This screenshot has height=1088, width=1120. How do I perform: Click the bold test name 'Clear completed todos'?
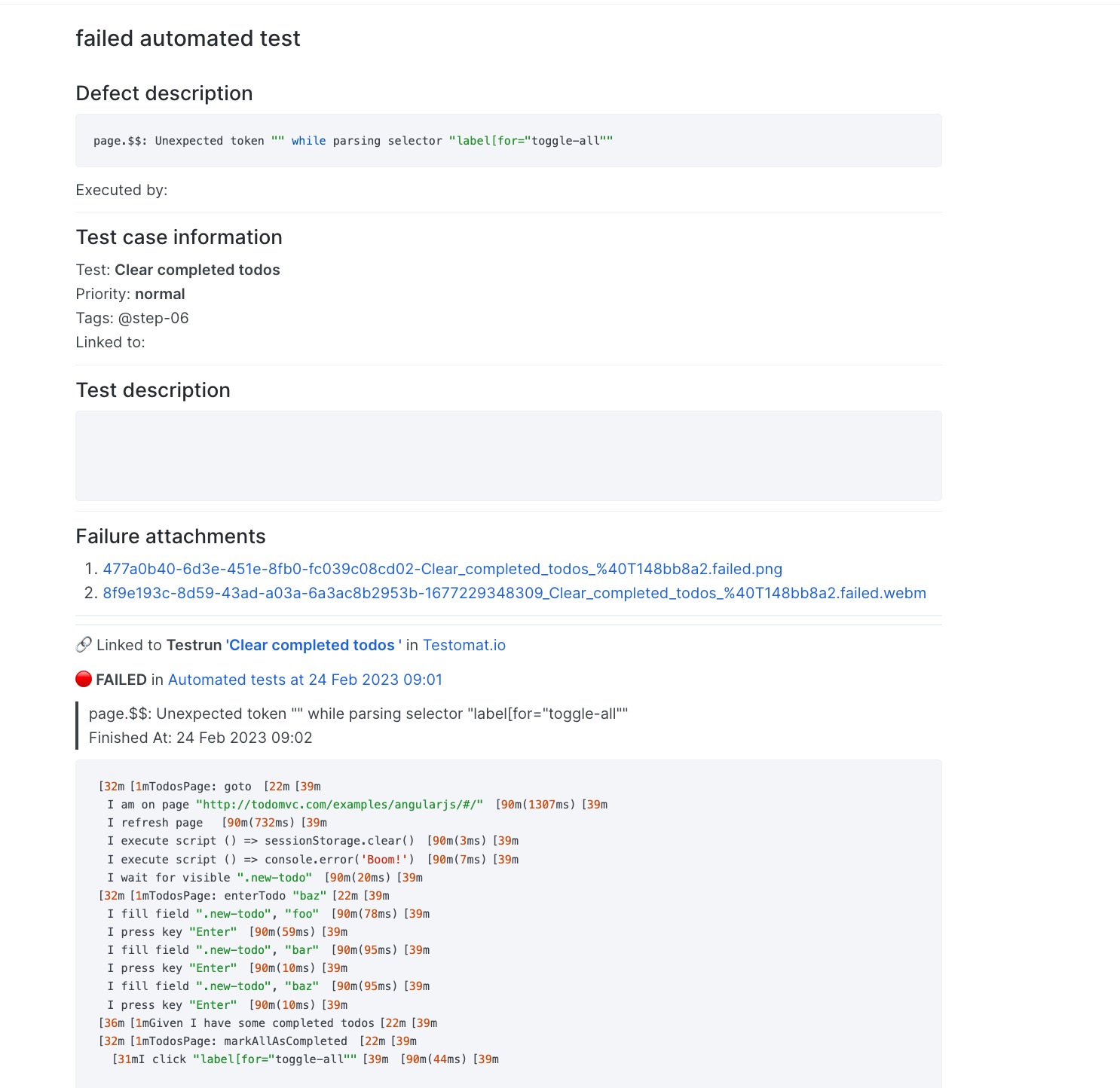coord(197,270)
